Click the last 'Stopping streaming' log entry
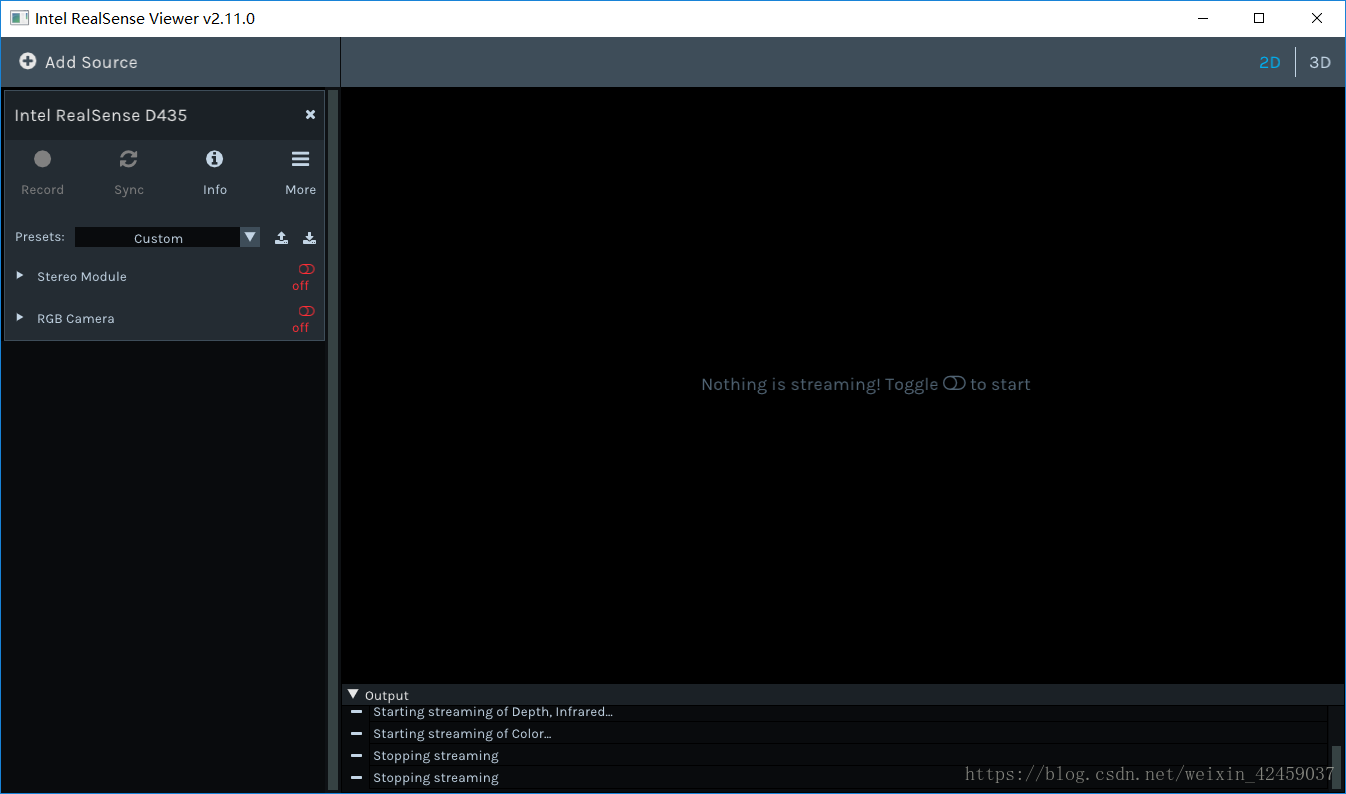1346x794 pixels. click(x=435, y=778)
